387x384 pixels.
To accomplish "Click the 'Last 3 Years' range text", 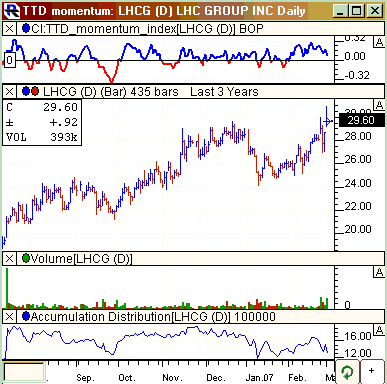I will click(x=224, y=92).
